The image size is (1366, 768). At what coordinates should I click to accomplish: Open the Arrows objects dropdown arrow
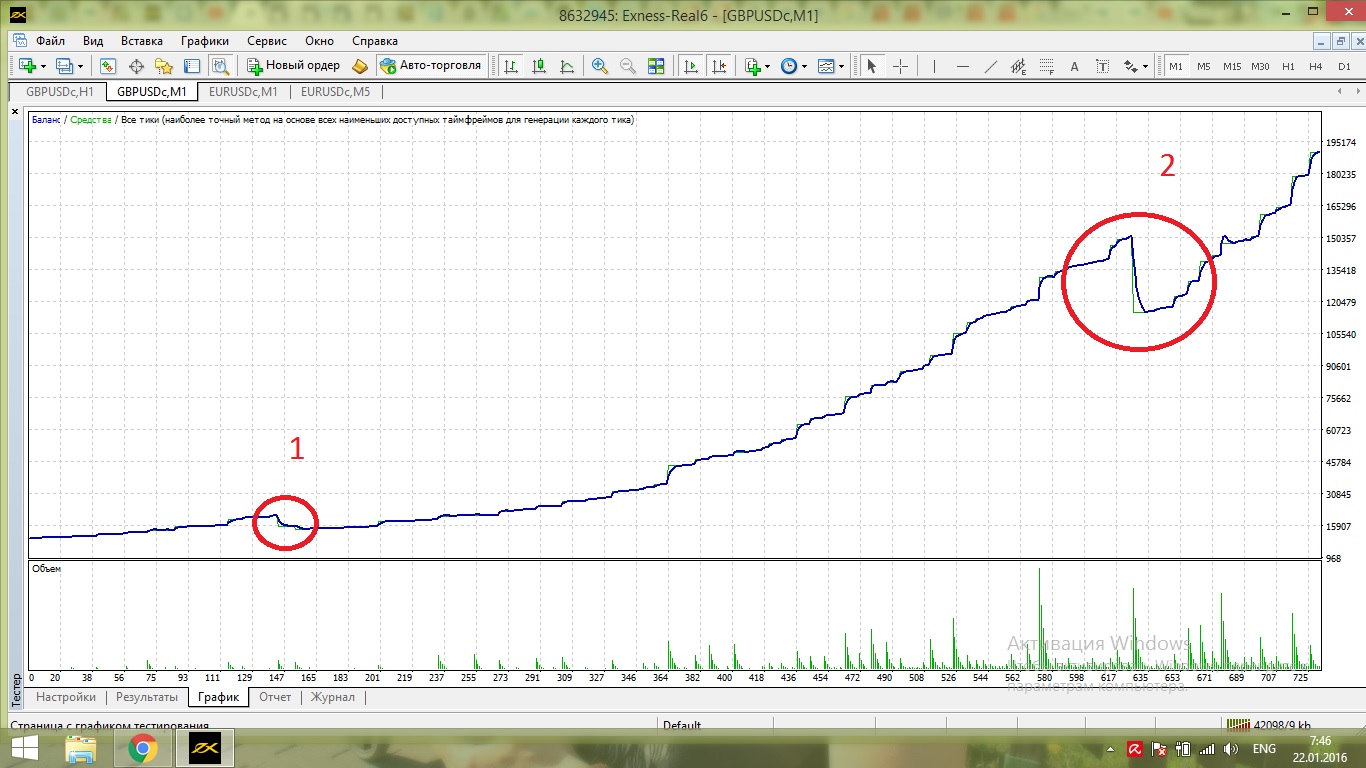click(1146, 66)
